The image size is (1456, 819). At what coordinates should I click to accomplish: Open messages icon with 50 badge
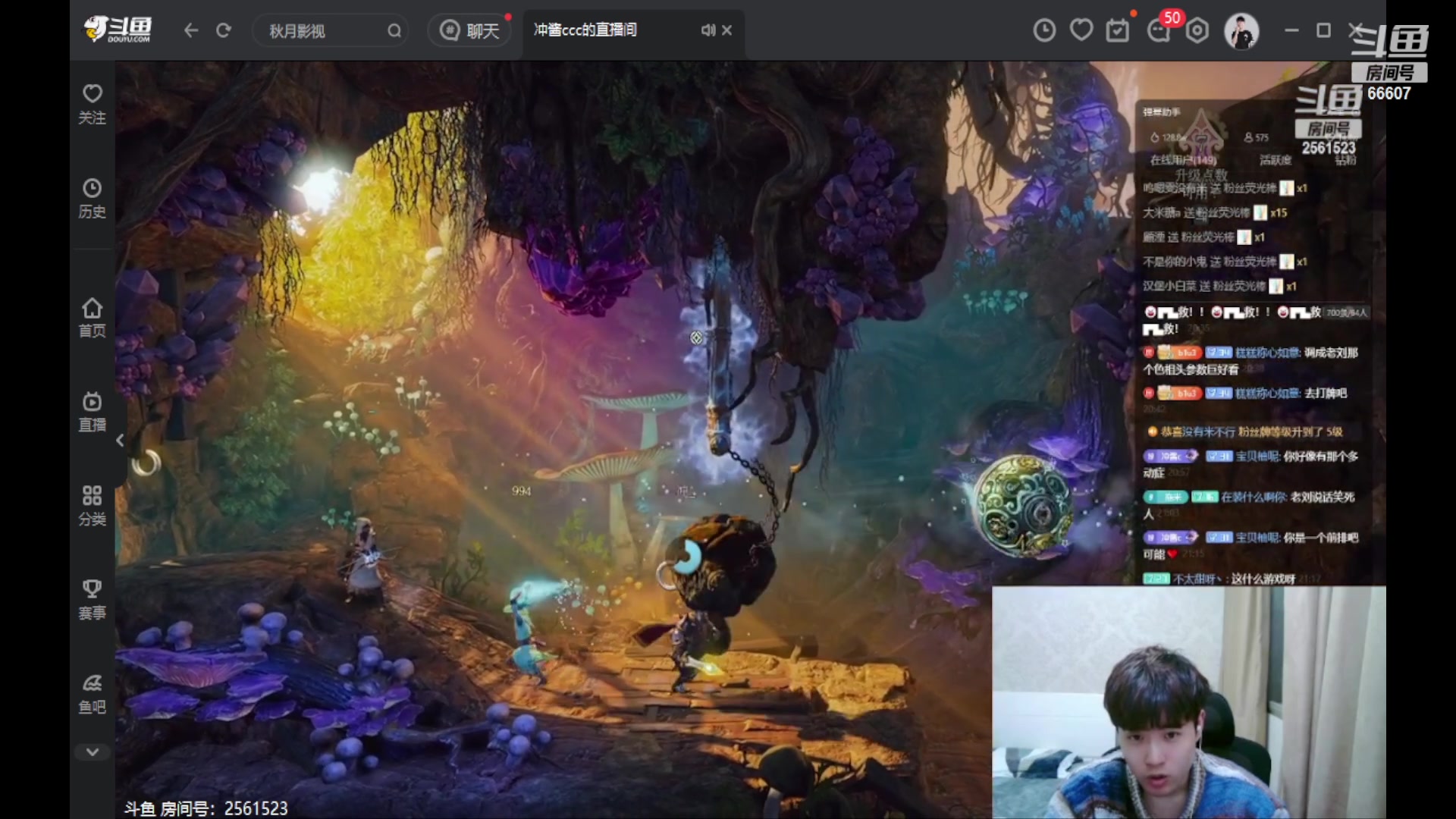pos(1160,30)
